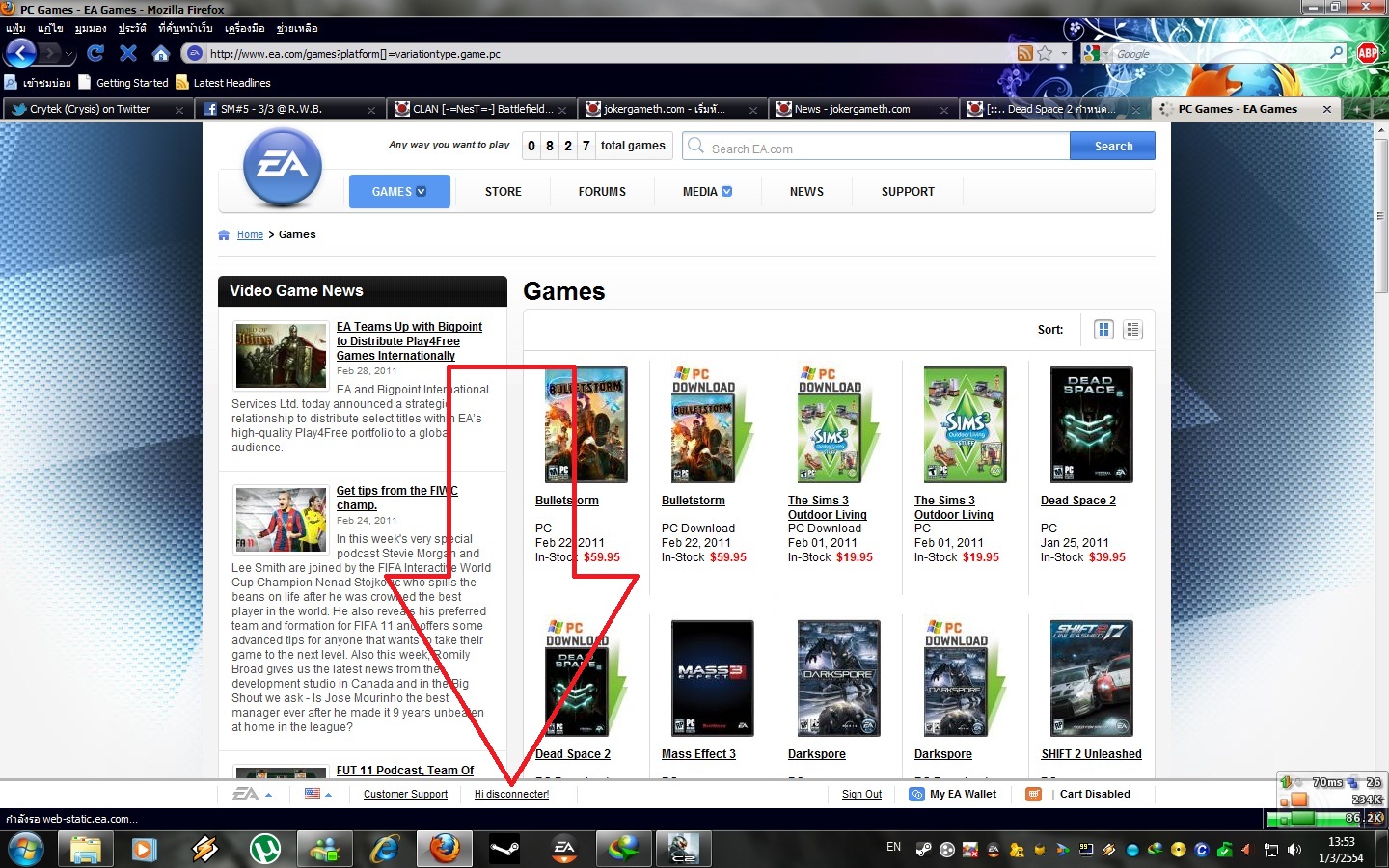Open the SHIFT 2 Unleashed box art

[x=1092, y=679]
